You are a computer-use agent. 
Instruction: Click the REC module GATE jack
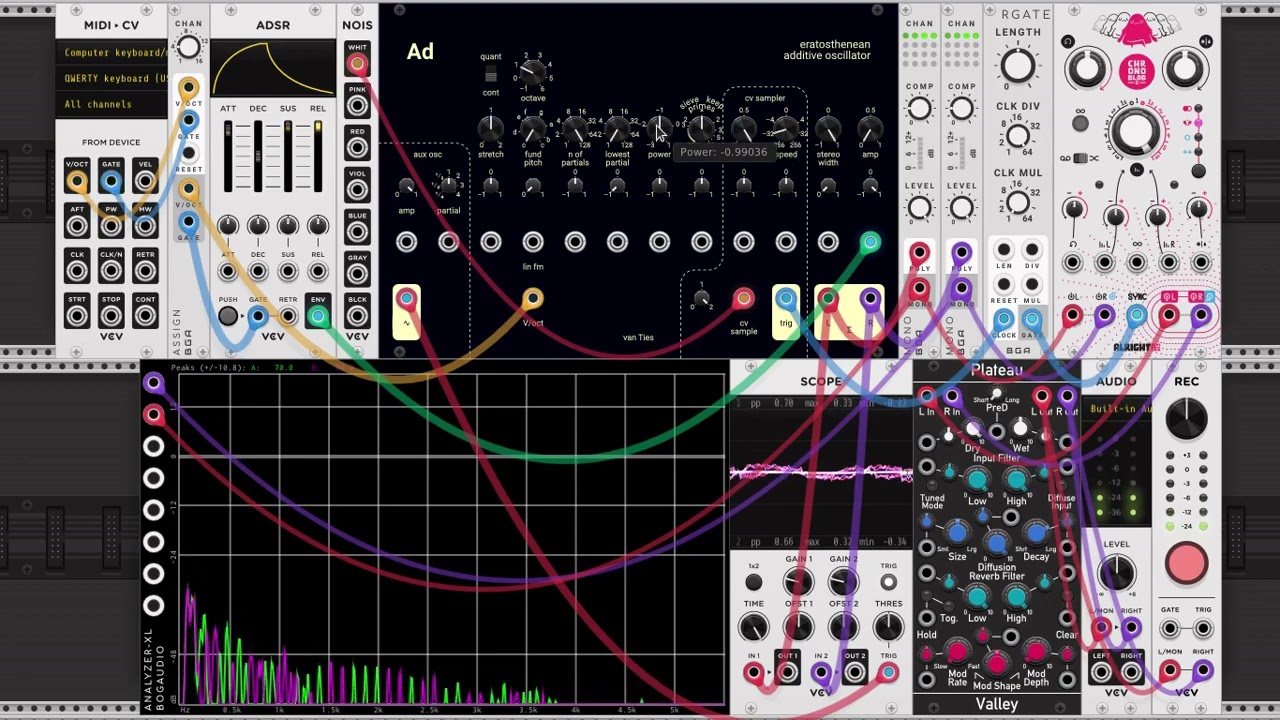(x=1169, y=629)
